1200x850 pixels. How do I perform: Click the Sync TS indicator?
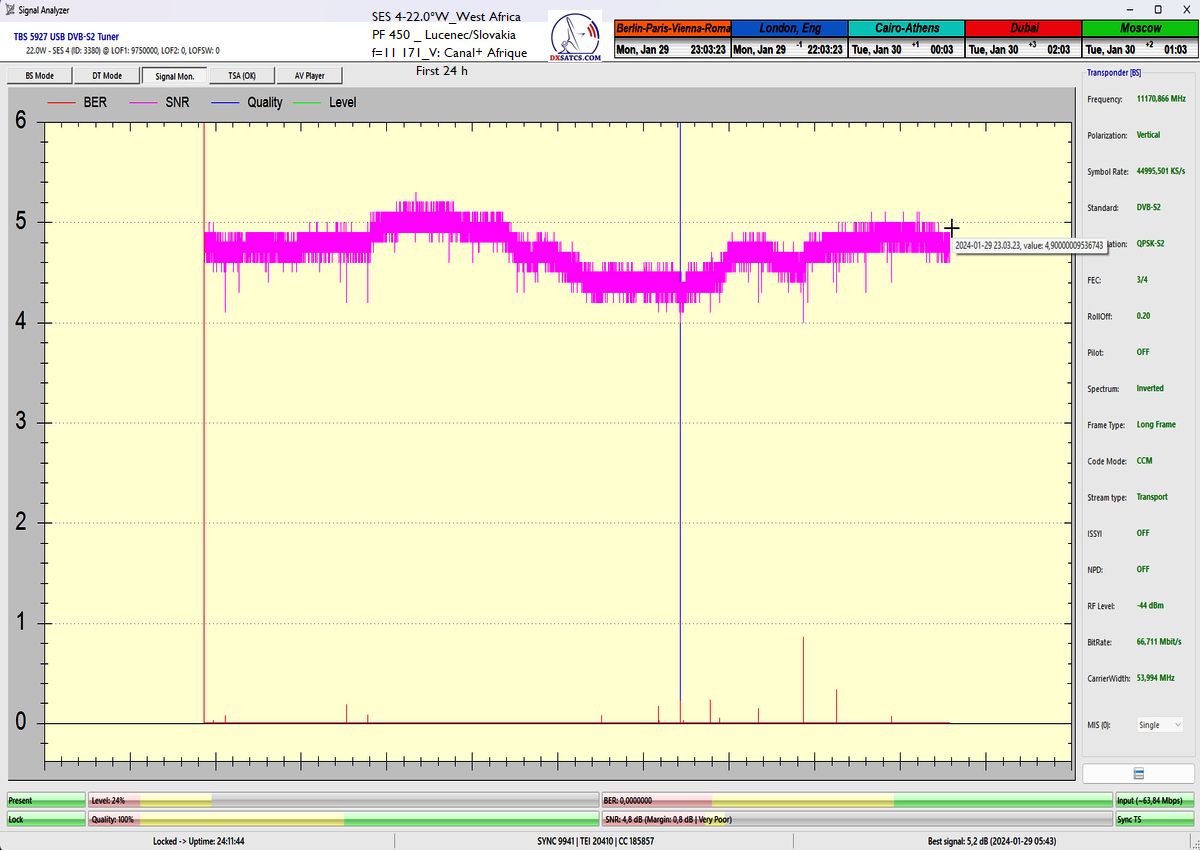click(x=1154, y=819)
